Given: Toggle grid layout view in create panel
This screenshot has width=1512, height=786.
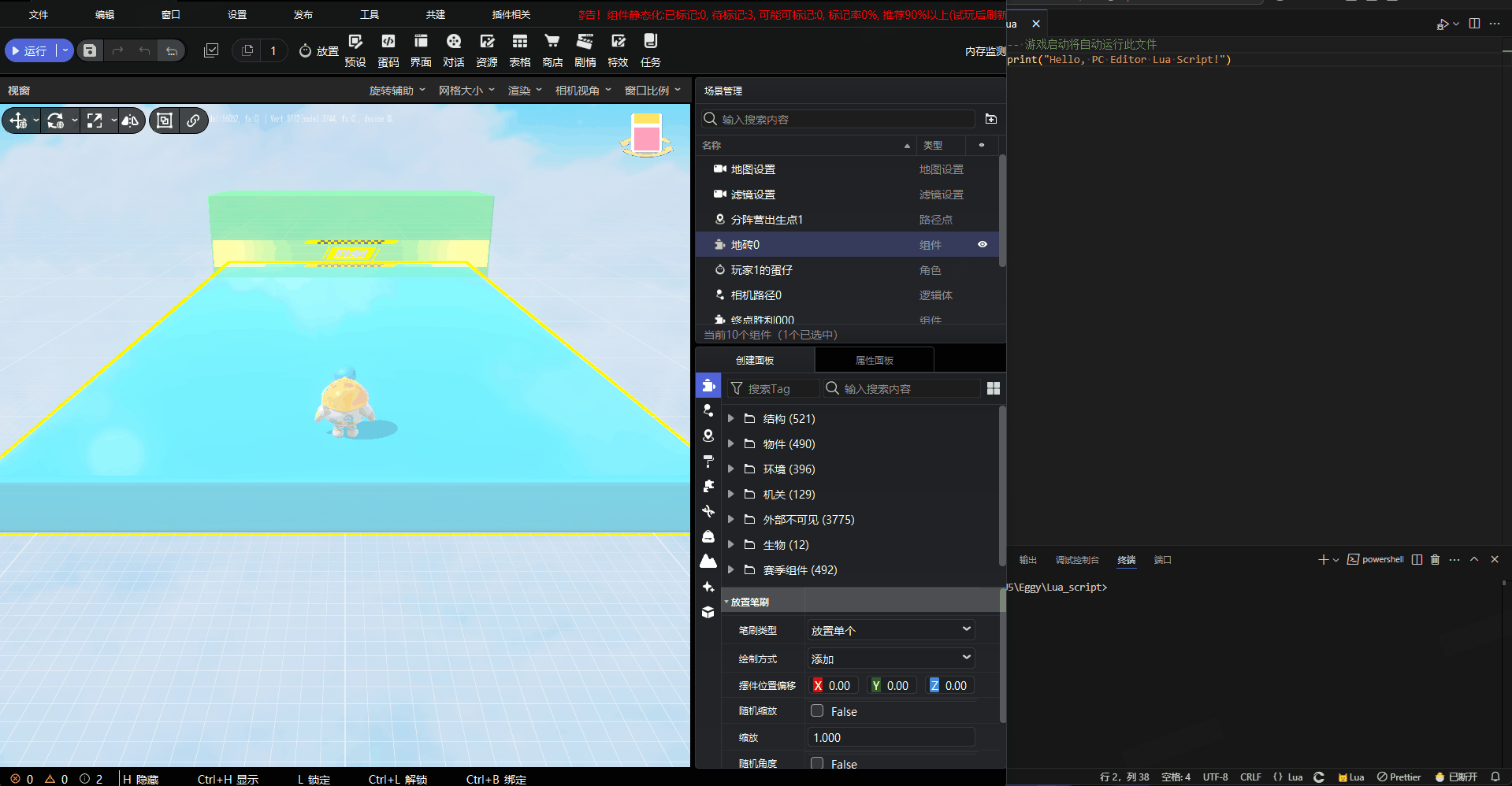Looking at the screenshot, I should tap(993, 388).
